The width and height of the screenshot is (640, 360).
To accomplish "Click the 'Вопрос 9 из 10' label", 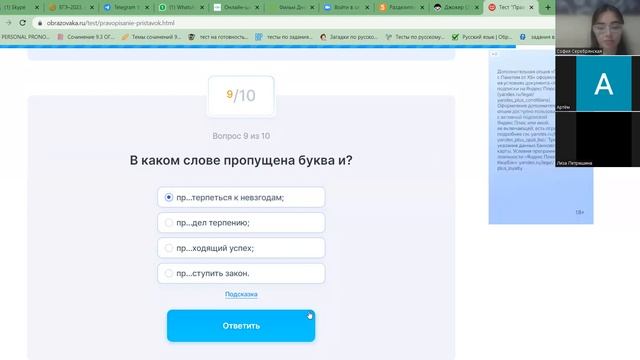I will pos(241,136).
